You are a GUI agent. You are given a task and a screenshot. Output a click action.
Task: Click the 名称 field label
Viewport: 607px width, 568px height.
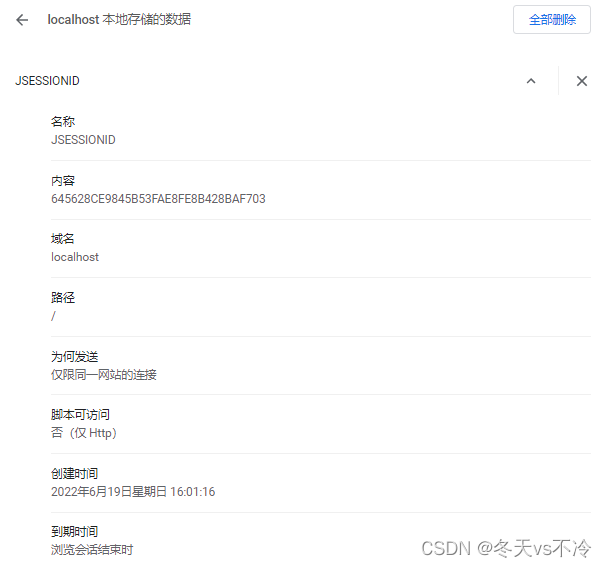pos(63,122)
